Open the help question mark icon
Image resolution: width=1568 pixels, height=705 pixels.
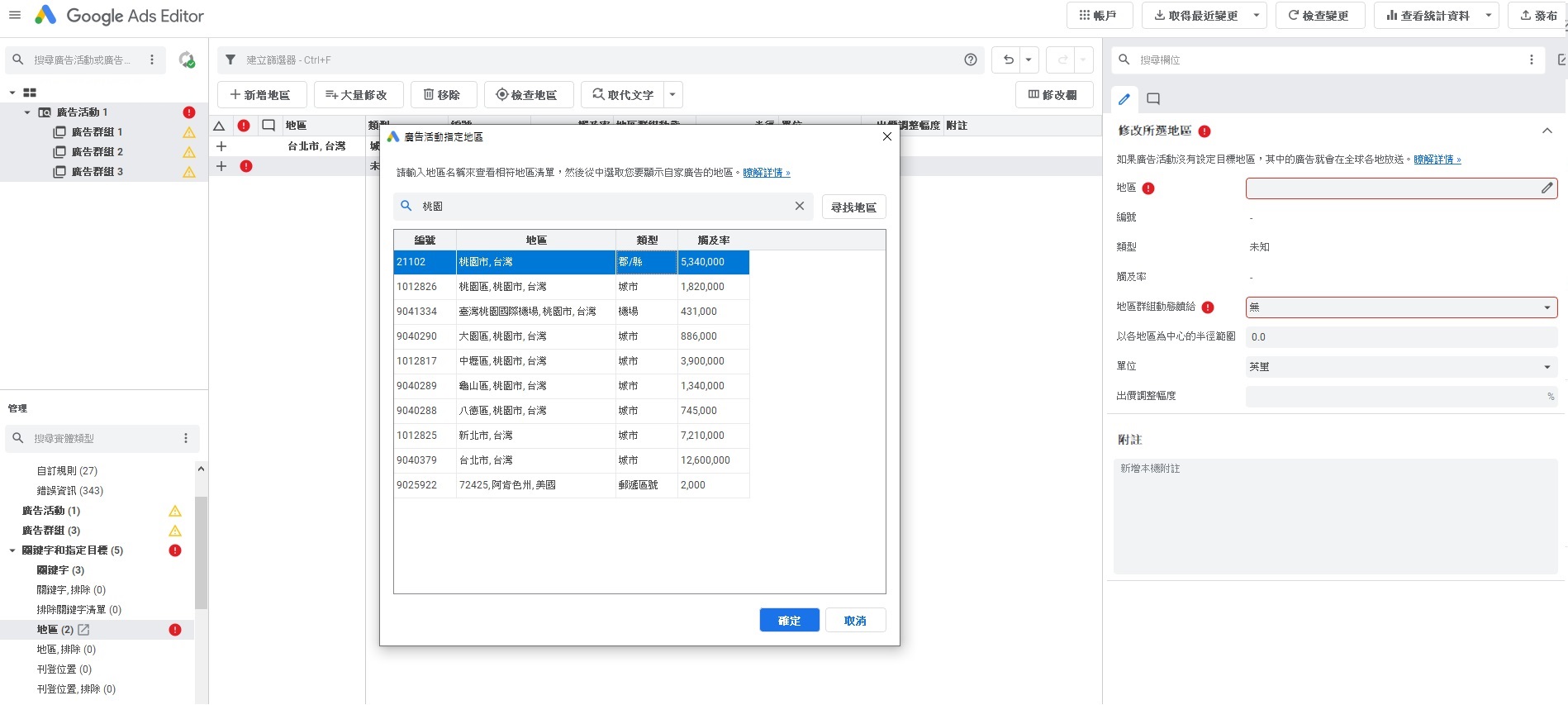971,60
